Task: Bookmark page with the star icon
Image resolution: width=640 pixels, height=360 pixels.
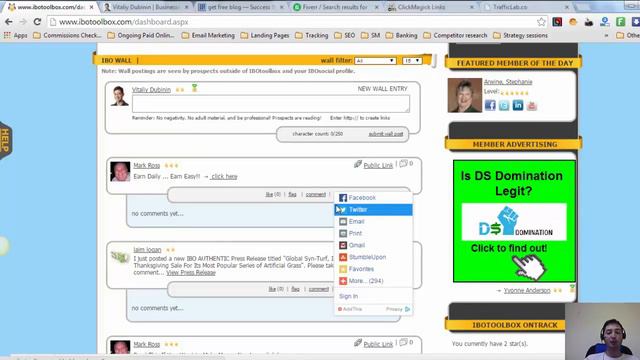Action: point(541,22)
